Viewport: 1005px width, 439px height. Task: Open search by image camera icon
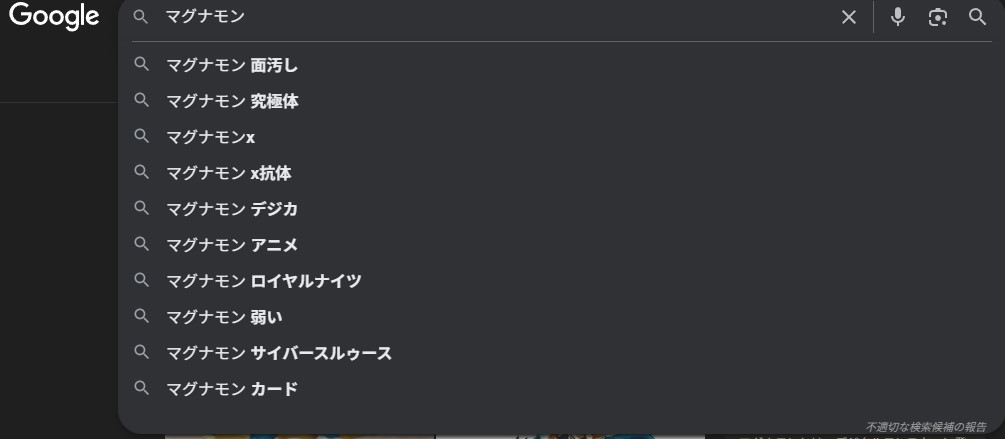click(937, 17)
